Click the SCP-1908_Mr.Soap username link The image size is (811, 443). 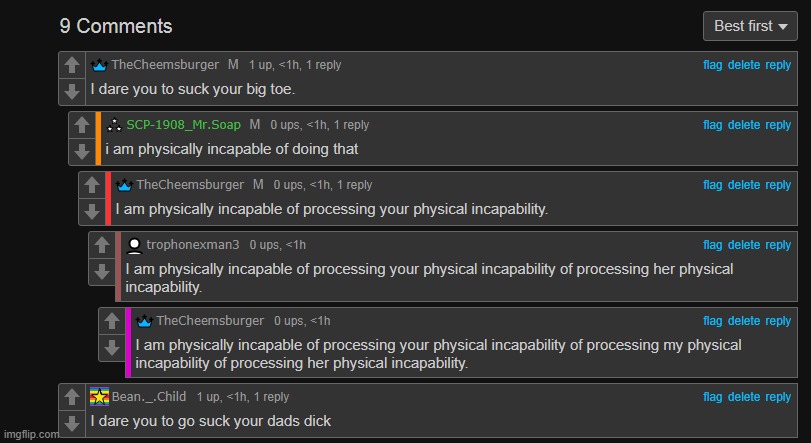183,125
